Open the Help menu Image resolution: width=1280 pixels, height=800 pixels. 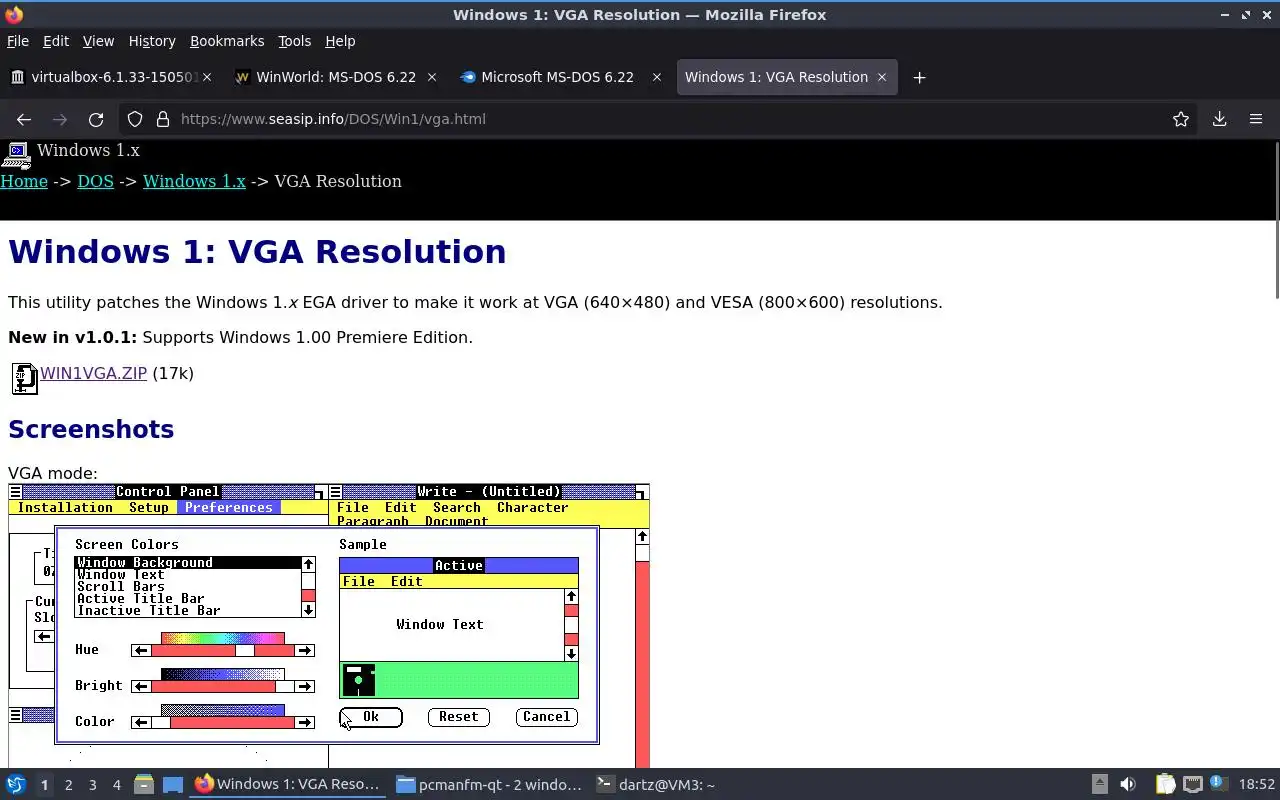tap(340, 41)
